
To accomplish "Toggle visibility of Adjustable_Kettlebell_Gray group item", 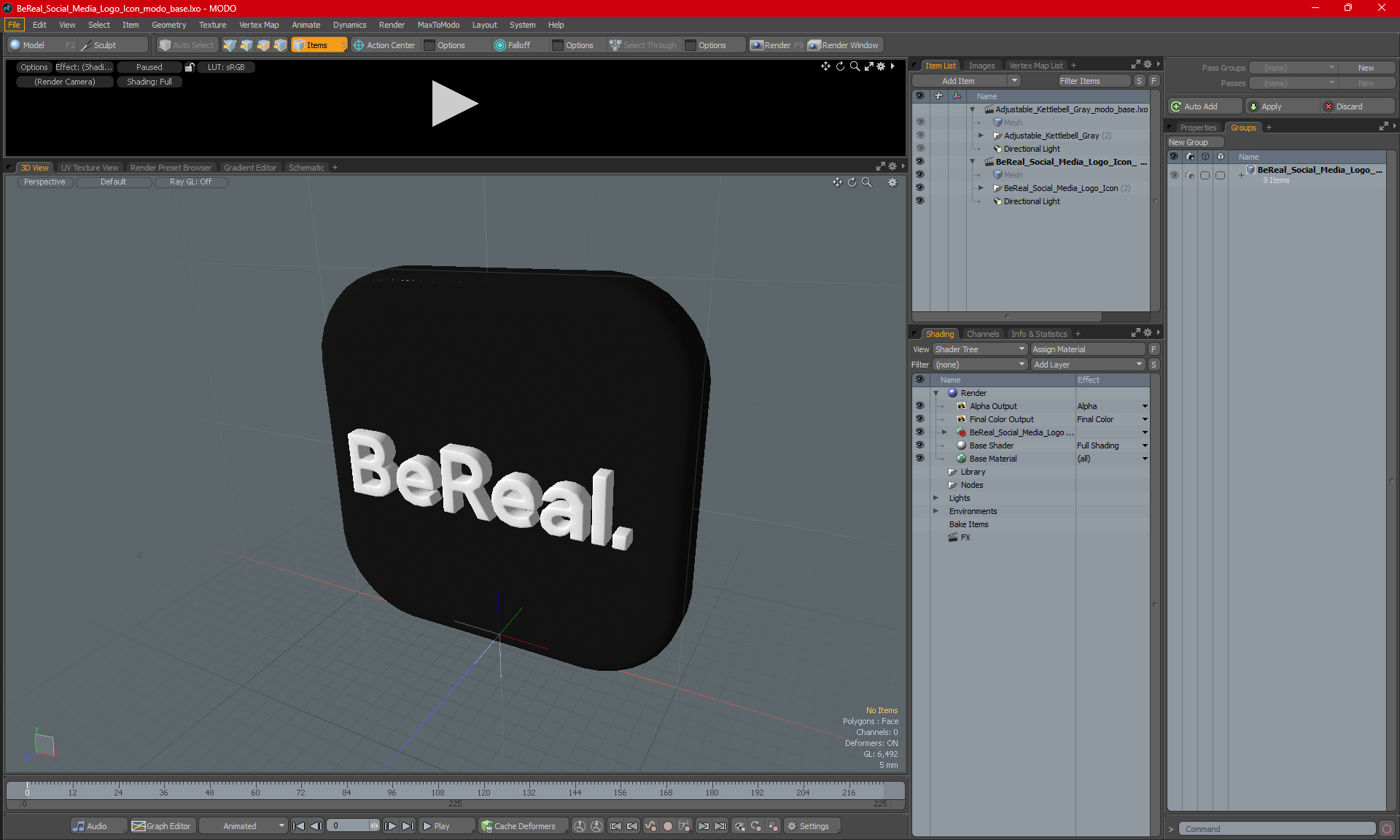I will coord(920,136).
